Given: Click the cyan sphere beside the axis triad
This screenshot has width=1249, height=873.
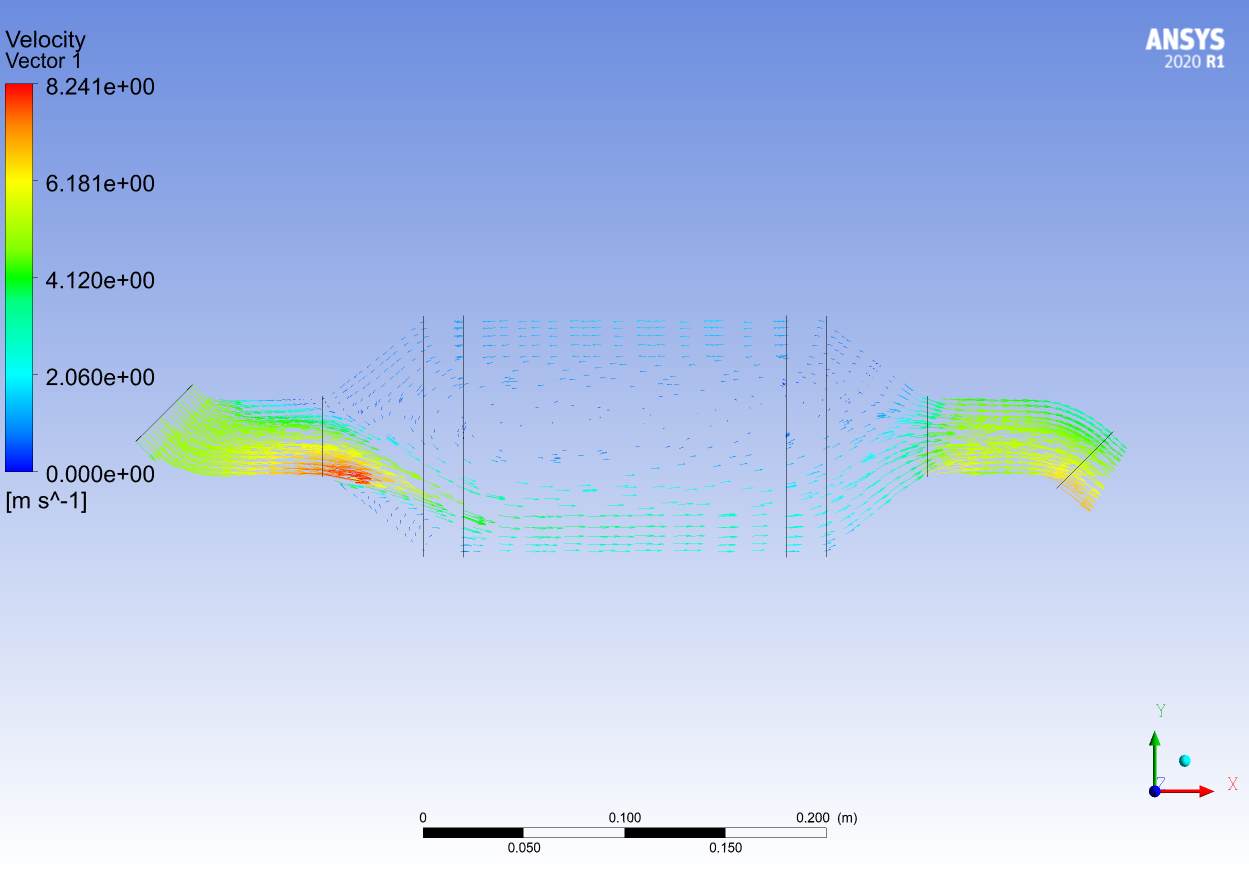Looking at the screenshot, I should coord(1185,761).
